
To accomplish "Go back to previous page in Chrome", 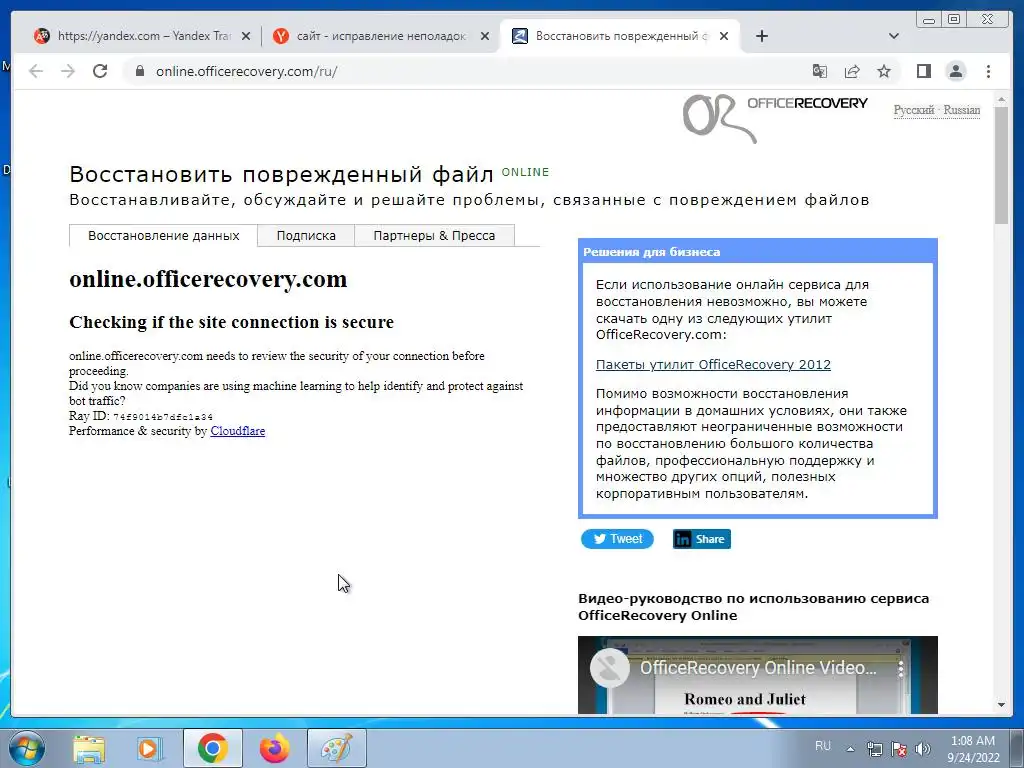I will tap(36, 71).
